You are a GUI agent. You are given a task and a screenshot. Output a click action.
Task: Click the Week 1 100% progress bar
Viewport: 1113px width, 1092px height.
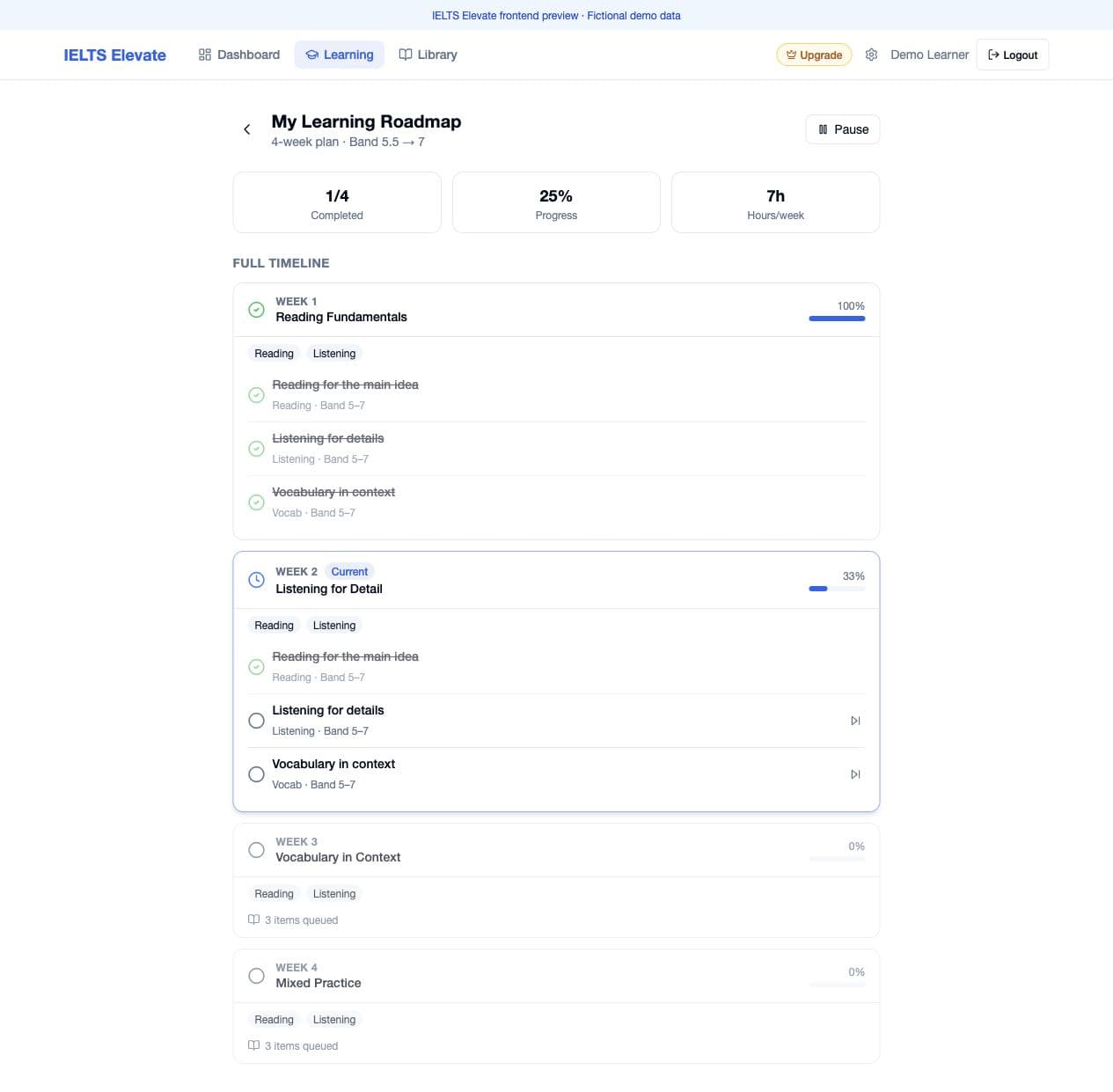(x=837, y=319)
